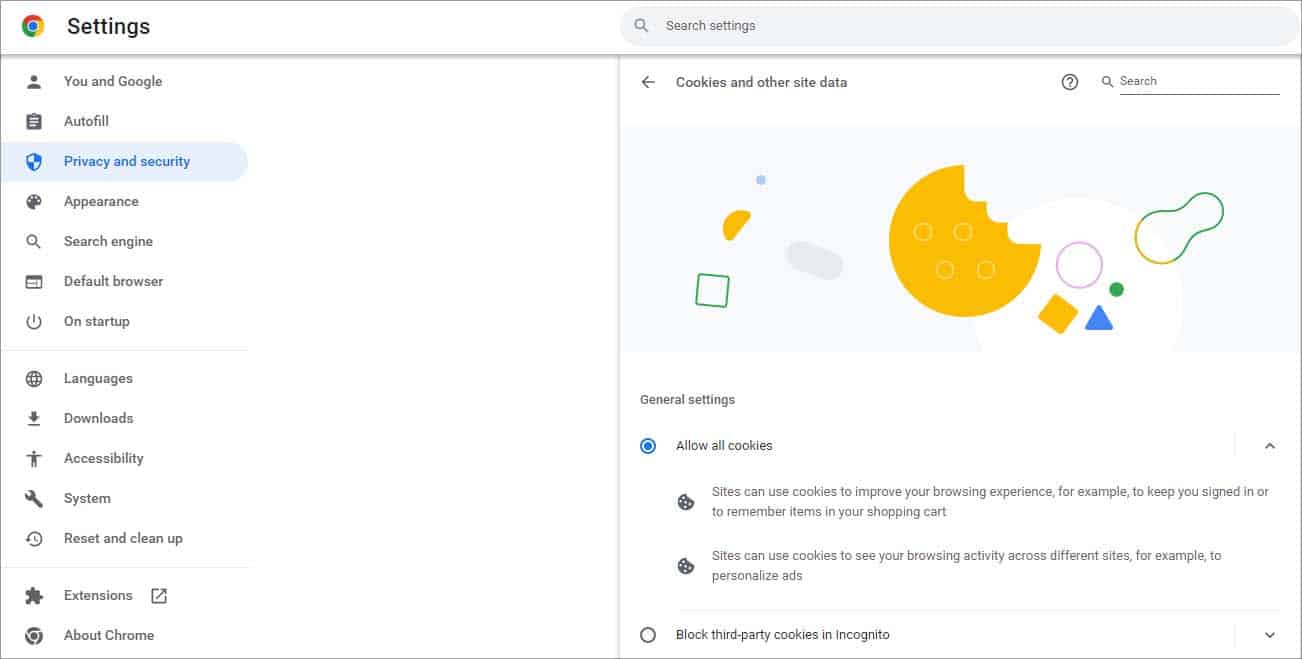The width and height of the screenshot is (1302, 659).
Task: Open You and Google settings
Action: pyautogui.click(x=112, y=82)
